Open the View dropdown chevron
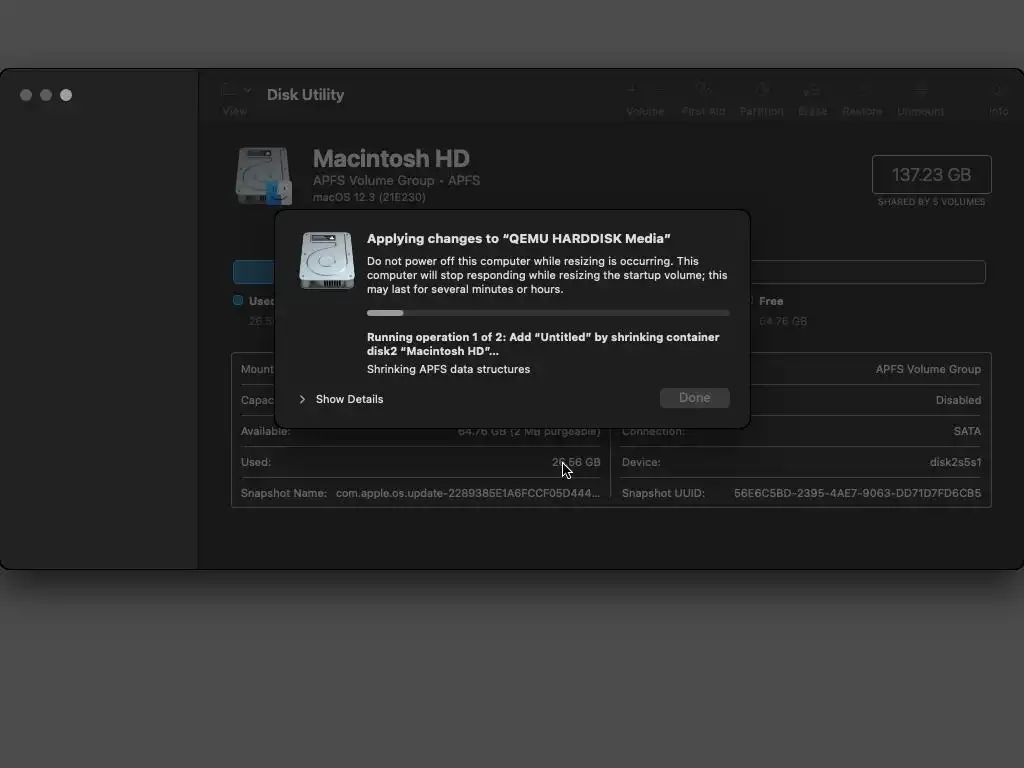Viewport: 1024px width, 768px height. pos(248,90)
